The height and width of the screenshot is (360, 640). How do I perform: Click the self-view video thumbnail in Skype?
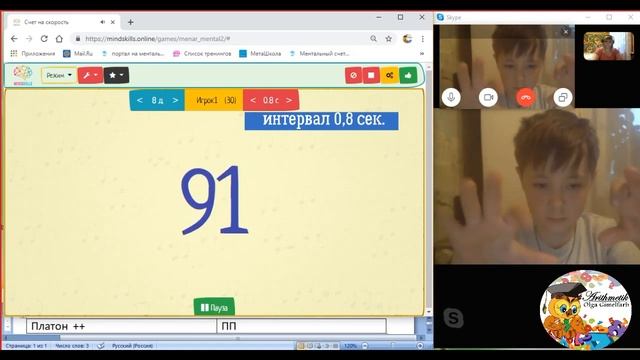coord(608,46)
